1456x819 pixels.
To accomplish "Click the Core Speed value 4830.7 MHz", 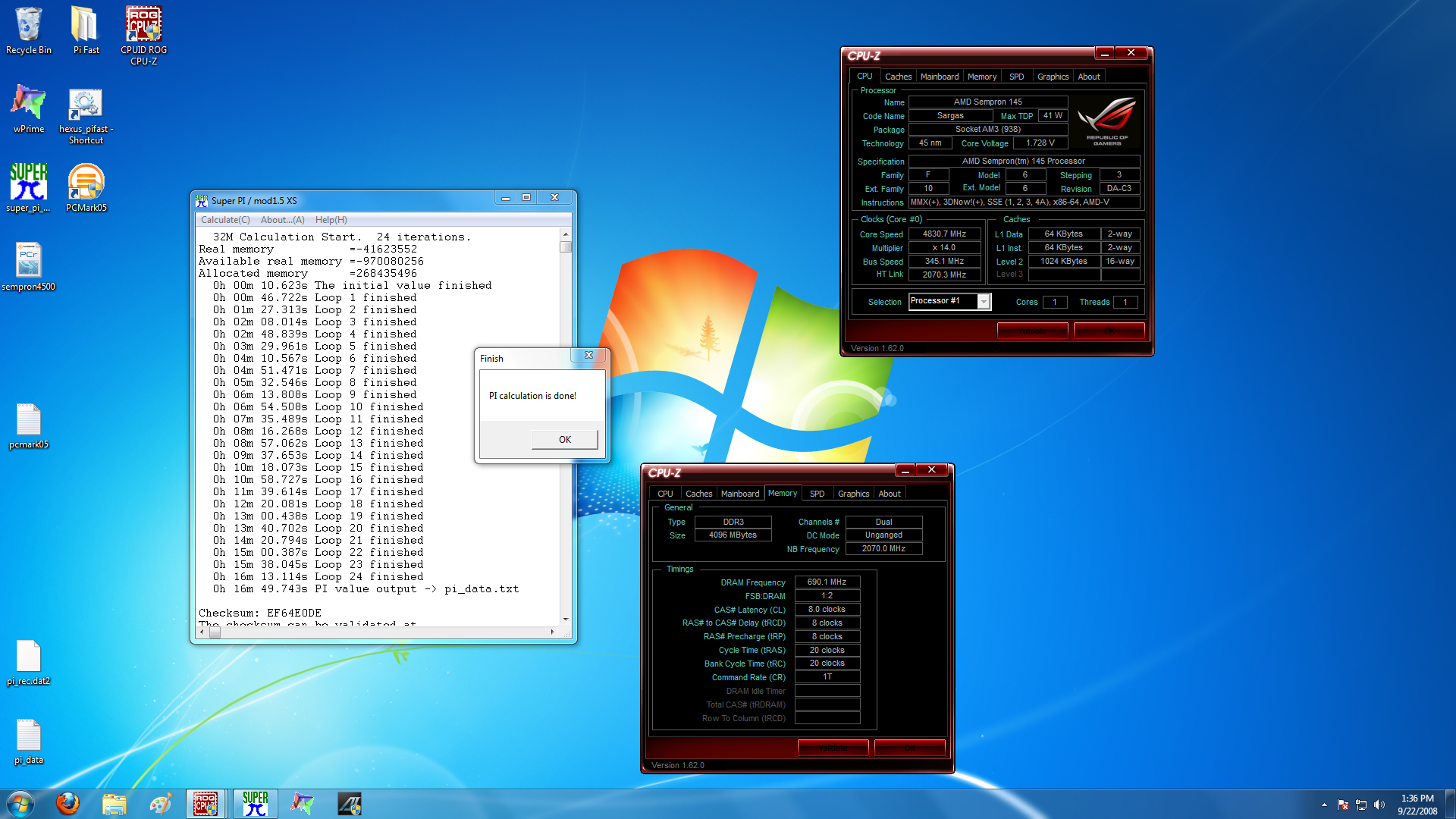I will [944, 234].
